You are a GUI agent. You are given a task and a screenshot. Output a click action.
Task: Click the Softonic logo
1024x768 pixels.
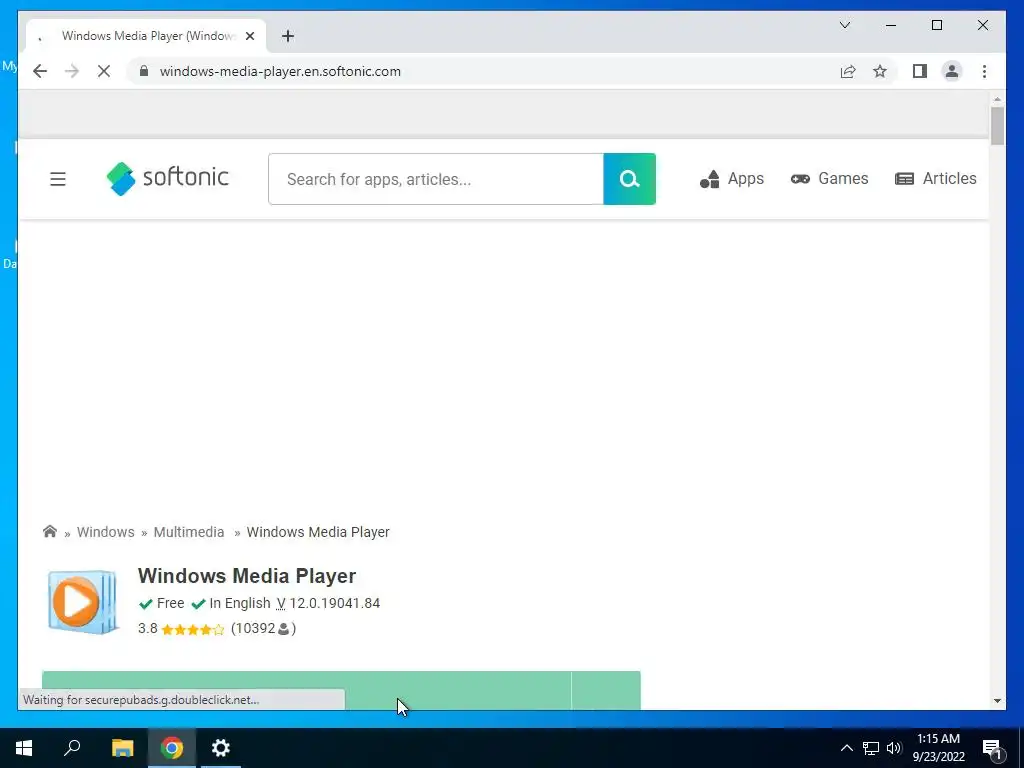(x=167, y=178)
